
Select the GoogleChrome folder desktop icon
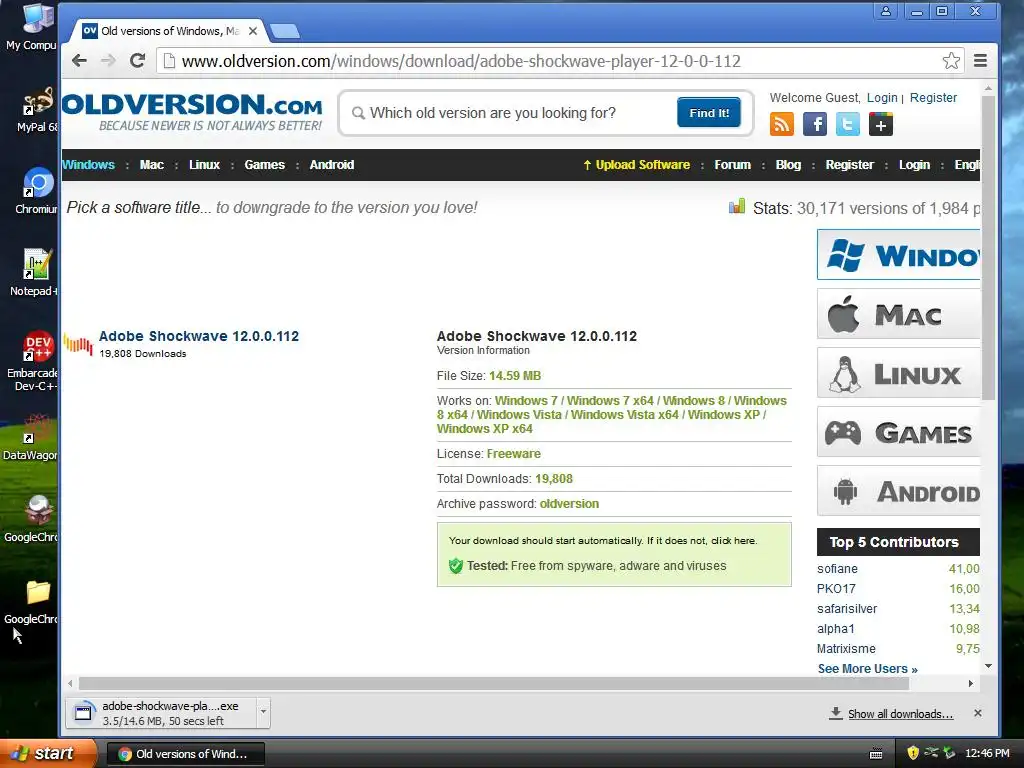[31, 601]
